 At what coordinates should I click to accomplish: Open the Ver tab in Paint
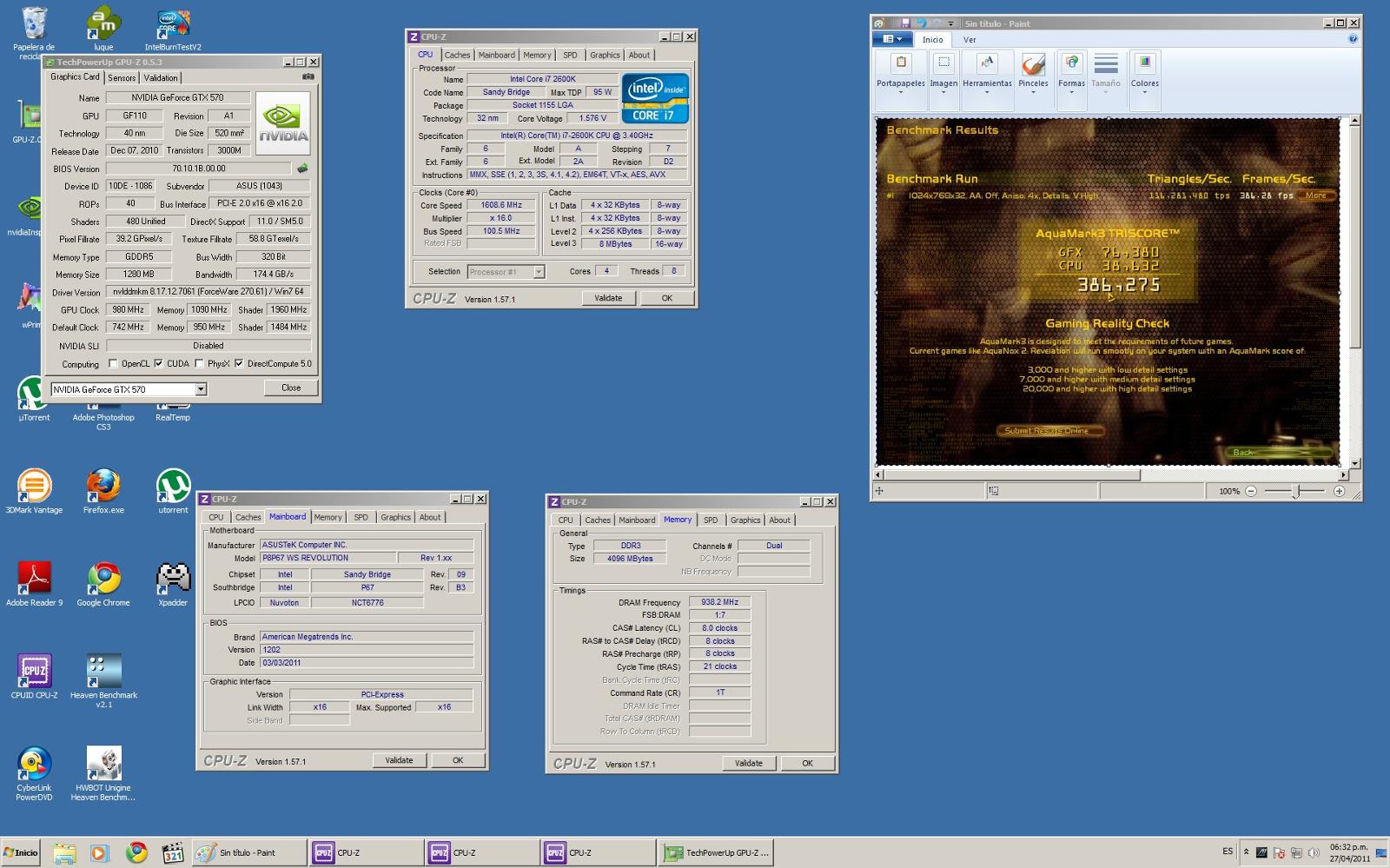[x=970, y=39]
